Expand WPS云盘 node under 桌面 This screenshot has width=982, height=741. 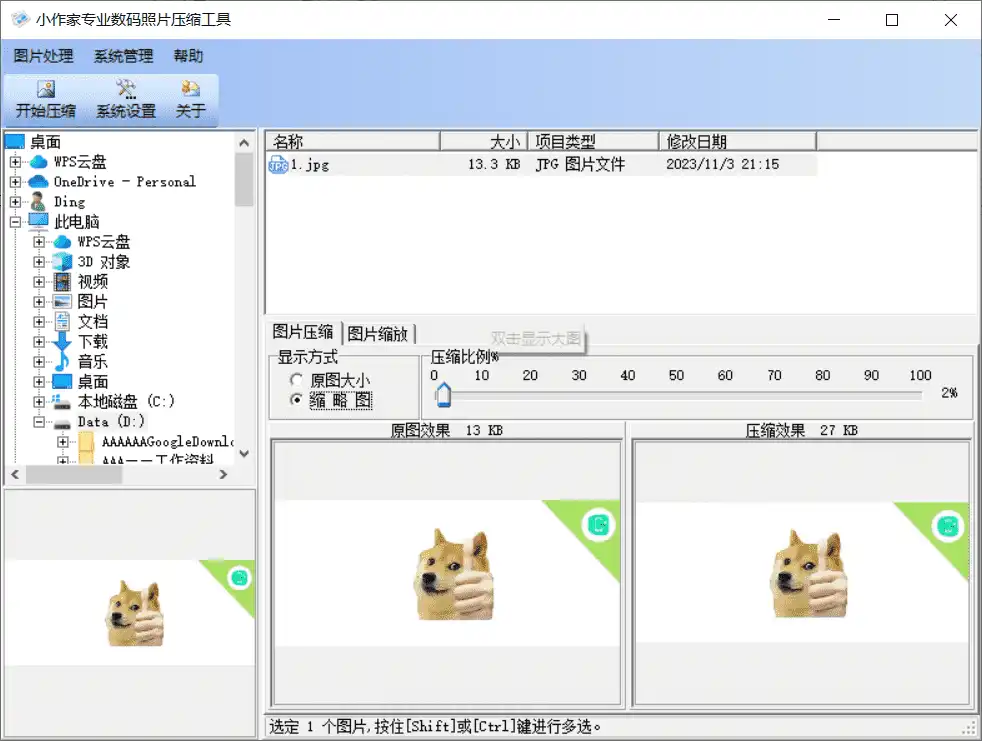(16, 162)
